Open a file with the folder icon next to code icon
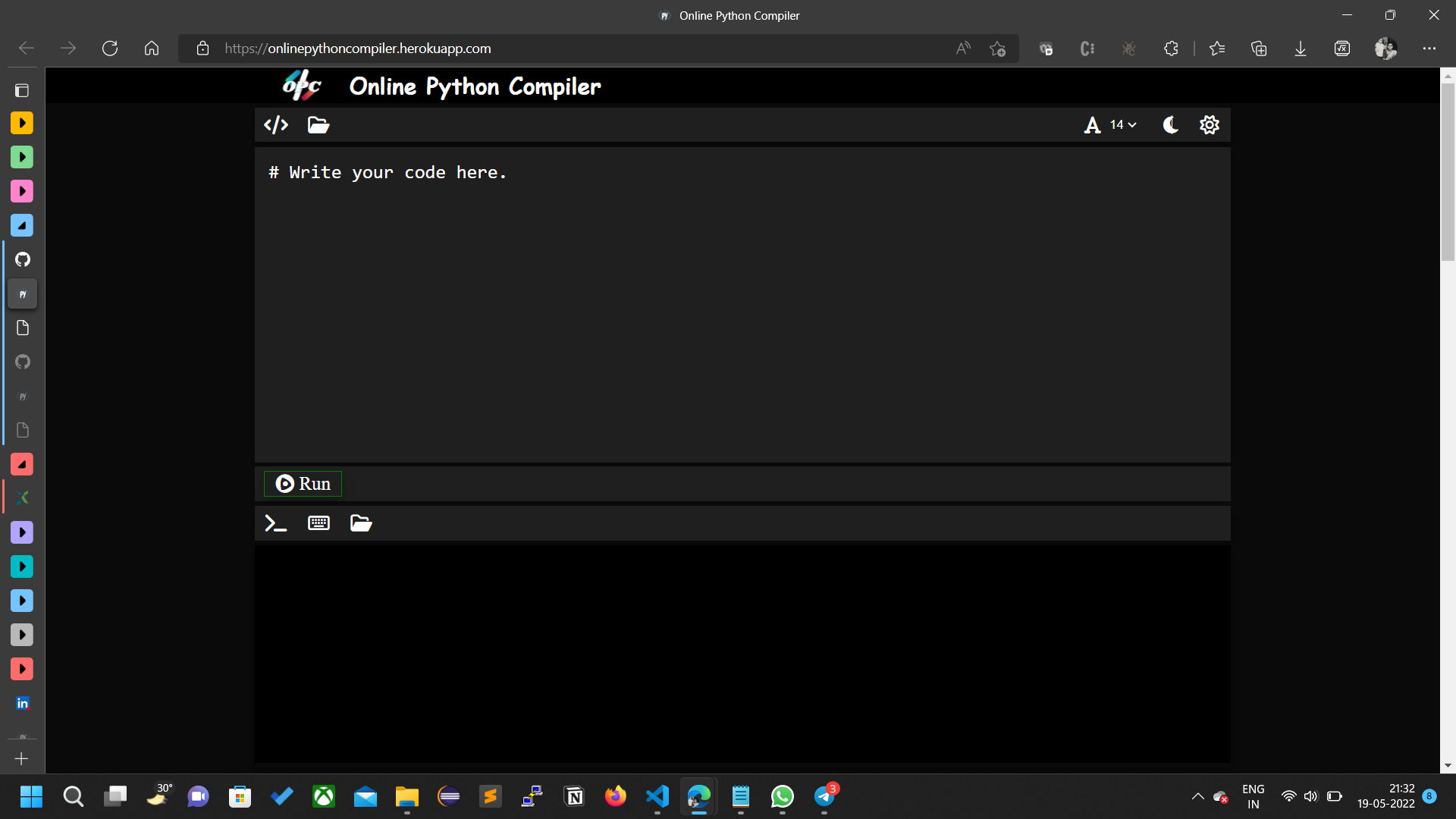1456x819 pixels. 317,124
